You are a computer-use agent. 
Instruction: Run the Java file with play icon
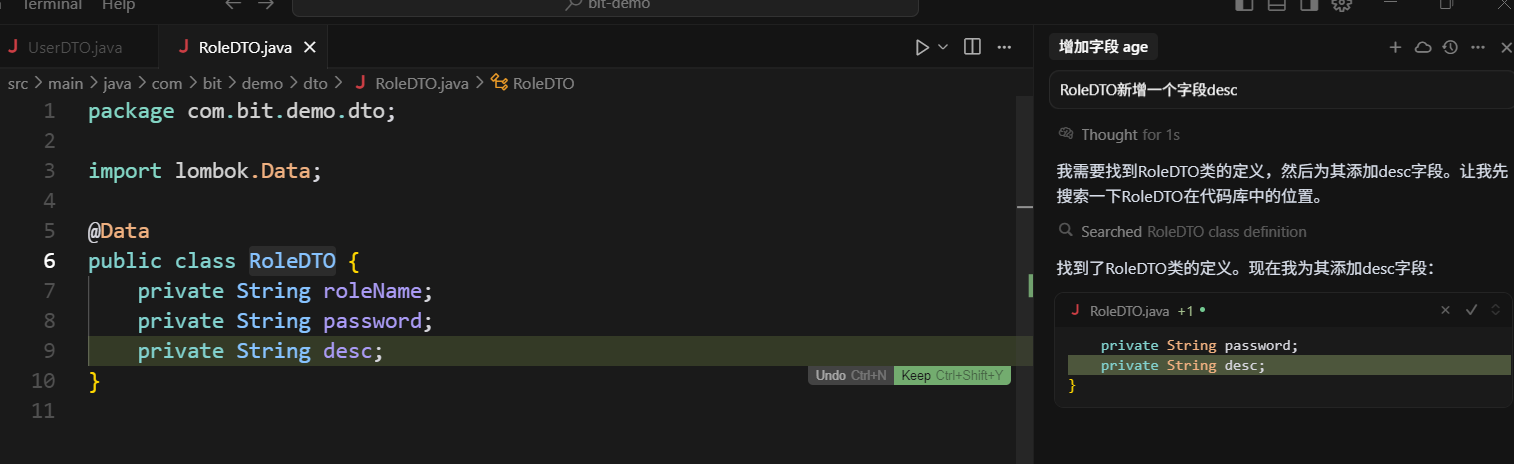(922, 47)
